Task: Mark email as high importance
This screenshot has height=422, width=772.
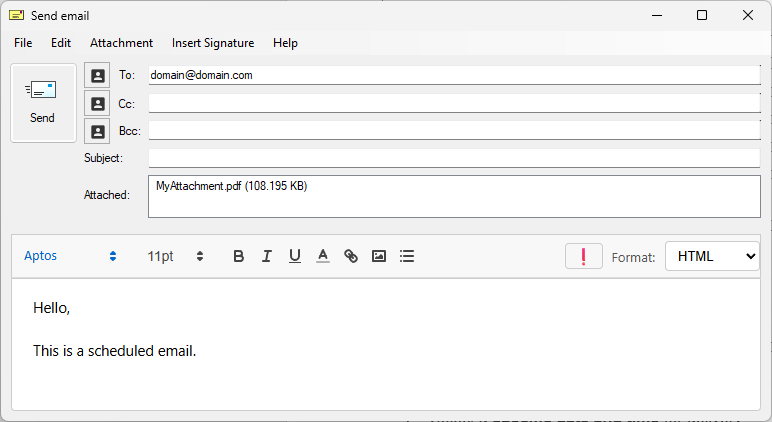Action: click(x=583, y=256)
